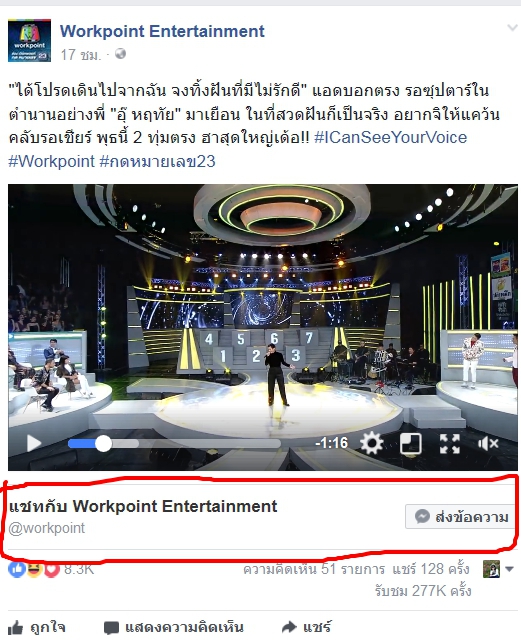Viewport: 521px width, 641px height.
Task: Click Workpoint Entertainment profile picture
Action: point(29,40)
